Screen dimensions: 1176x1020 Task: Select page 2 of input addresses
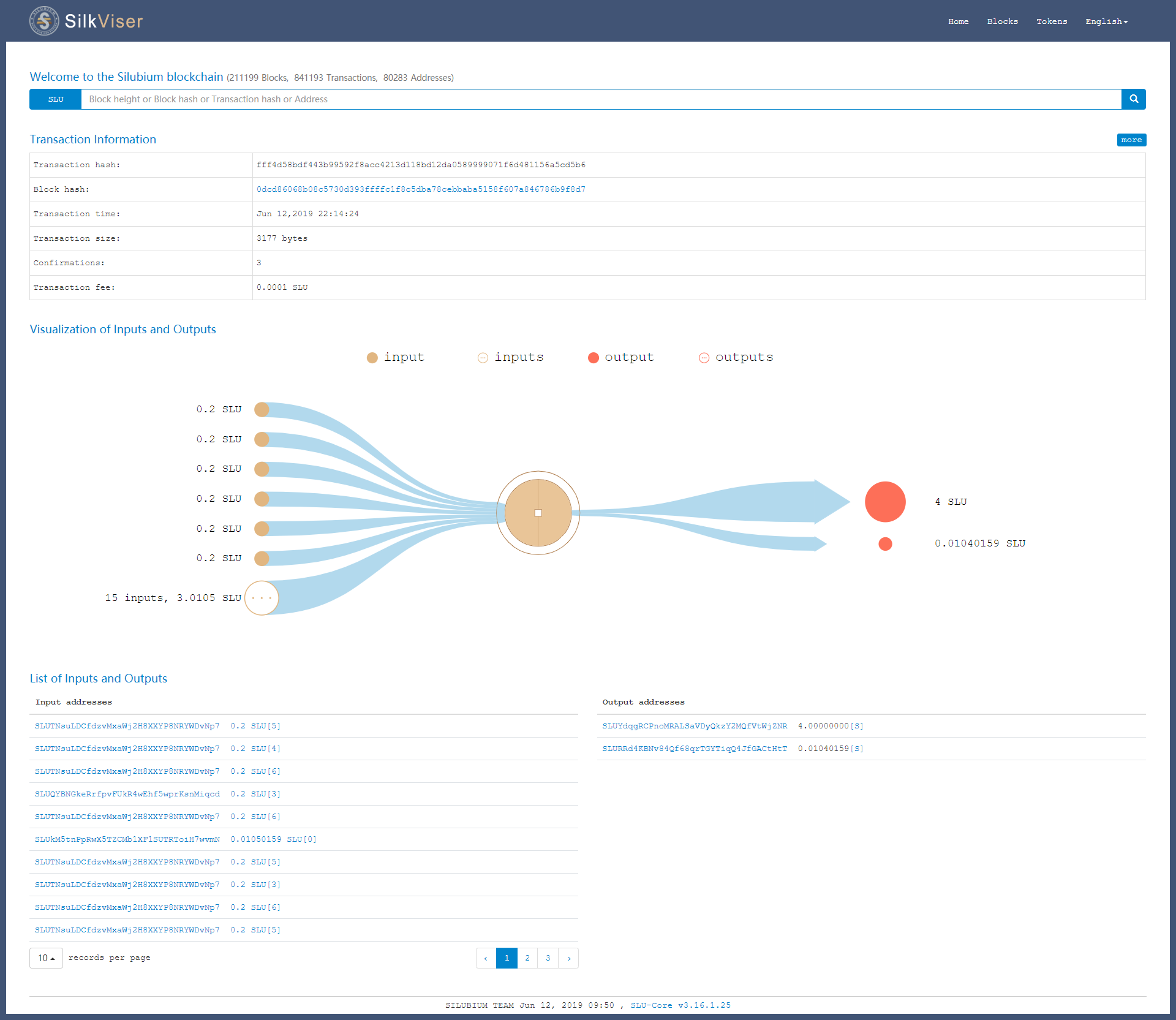[527, 958]
